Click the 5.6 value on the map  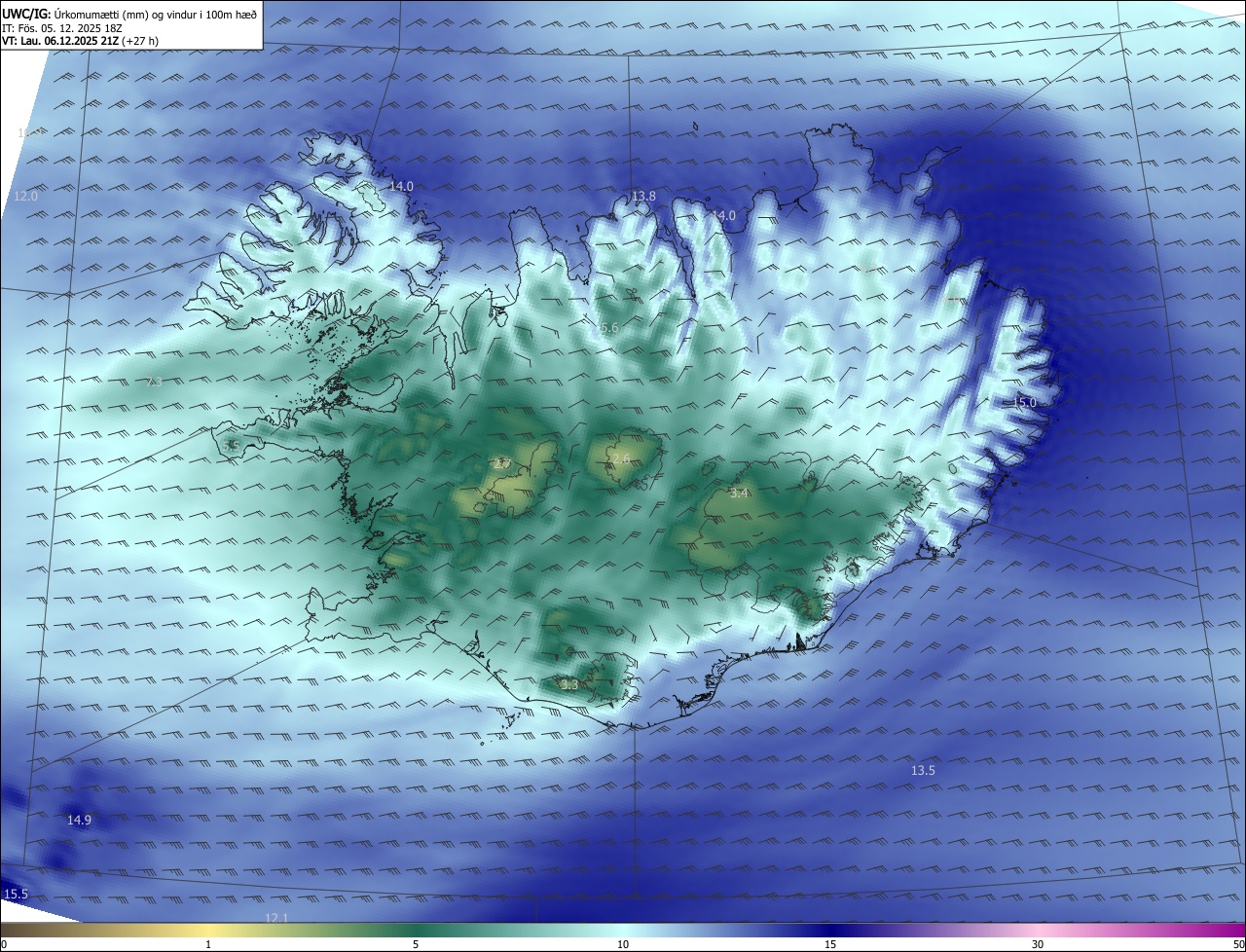click(609, 328)
